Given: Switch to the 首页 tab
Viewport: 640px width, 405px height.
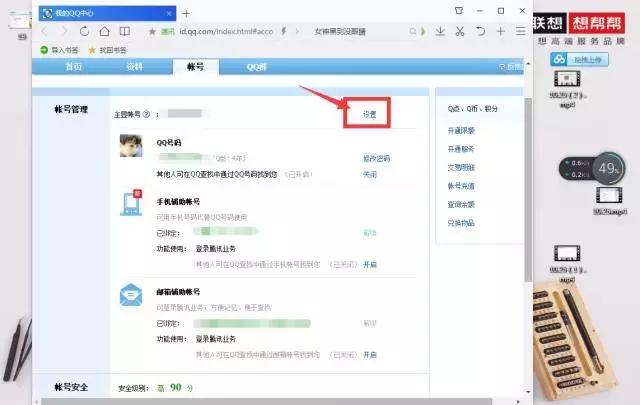Looking at the screenshot, I should [x=74, y=67].
